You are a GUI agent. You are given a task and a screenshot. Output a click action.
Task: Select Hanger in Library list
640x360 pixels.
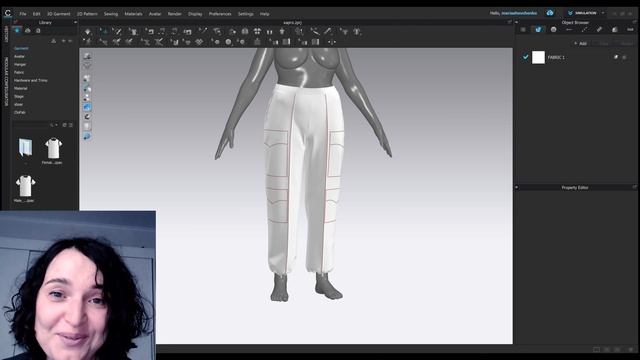(x=20, y=64)
